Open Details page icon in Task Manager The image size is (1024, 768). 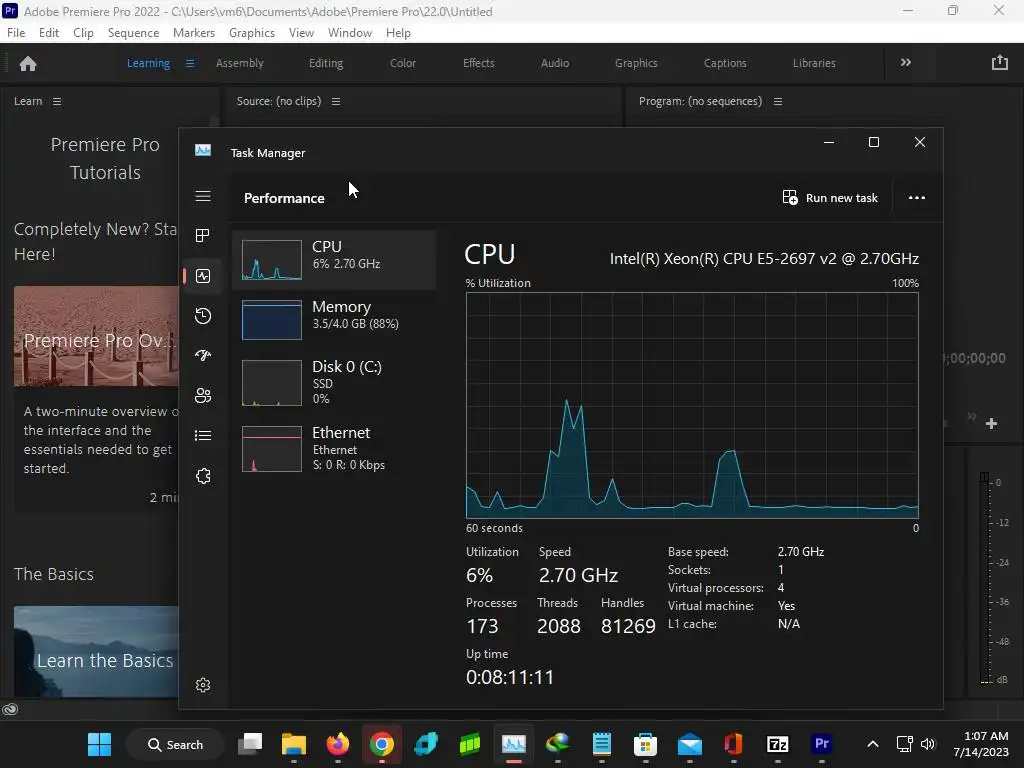coord(203,436)
